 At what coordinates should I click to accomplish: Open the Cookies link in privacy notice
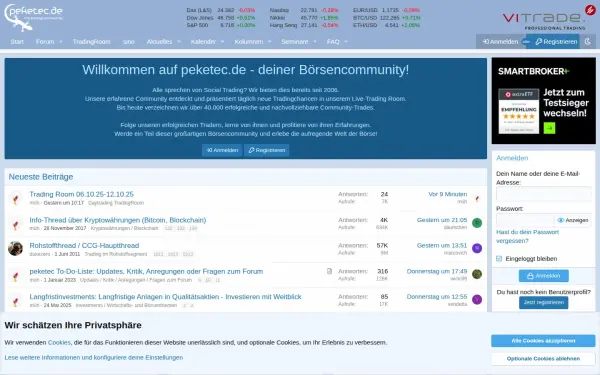tap(59, 342)
